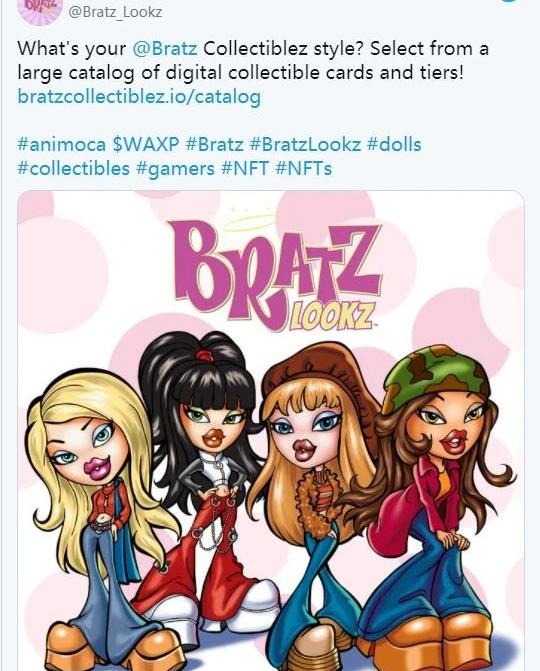The image size is (540, 671).
Task: Click the #gamers hashtag
Action: point(175,168)
